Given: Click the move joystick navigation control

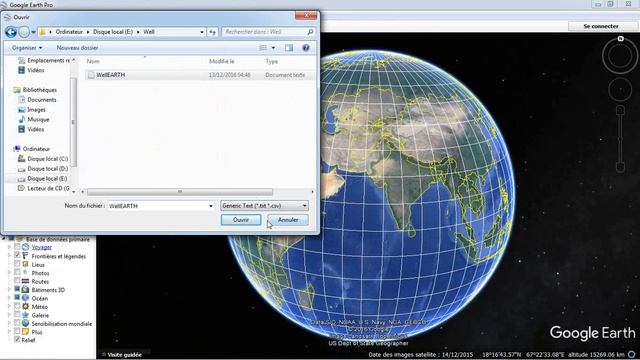Looking at the screenshot, I should (x=620, y=89).
